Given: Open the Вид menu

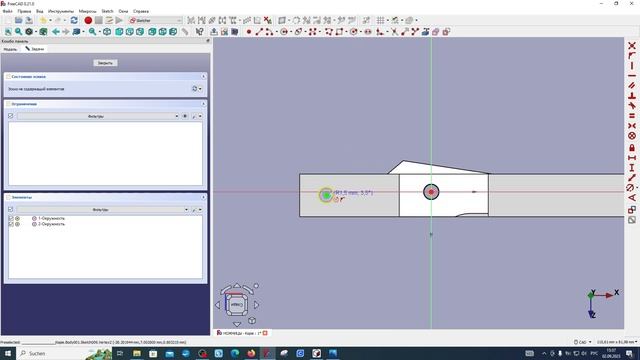Looking at the screenshot, I should (x=39, y=11).
